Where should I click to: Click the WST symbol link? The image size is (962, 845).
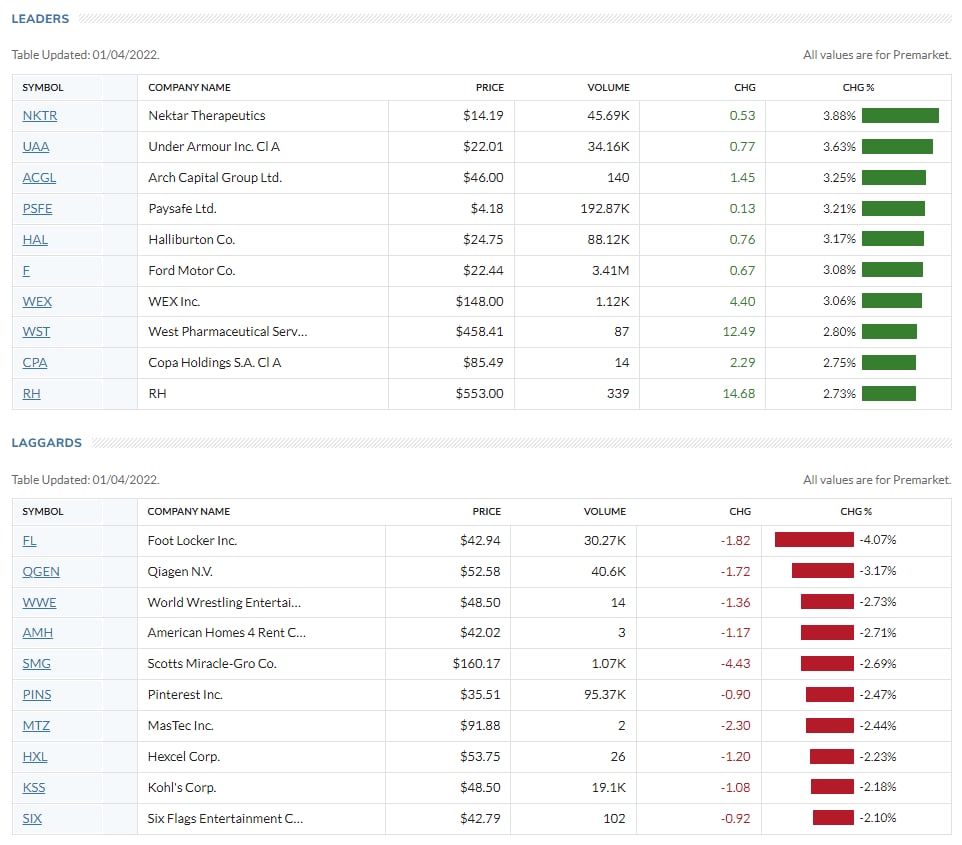36,332
